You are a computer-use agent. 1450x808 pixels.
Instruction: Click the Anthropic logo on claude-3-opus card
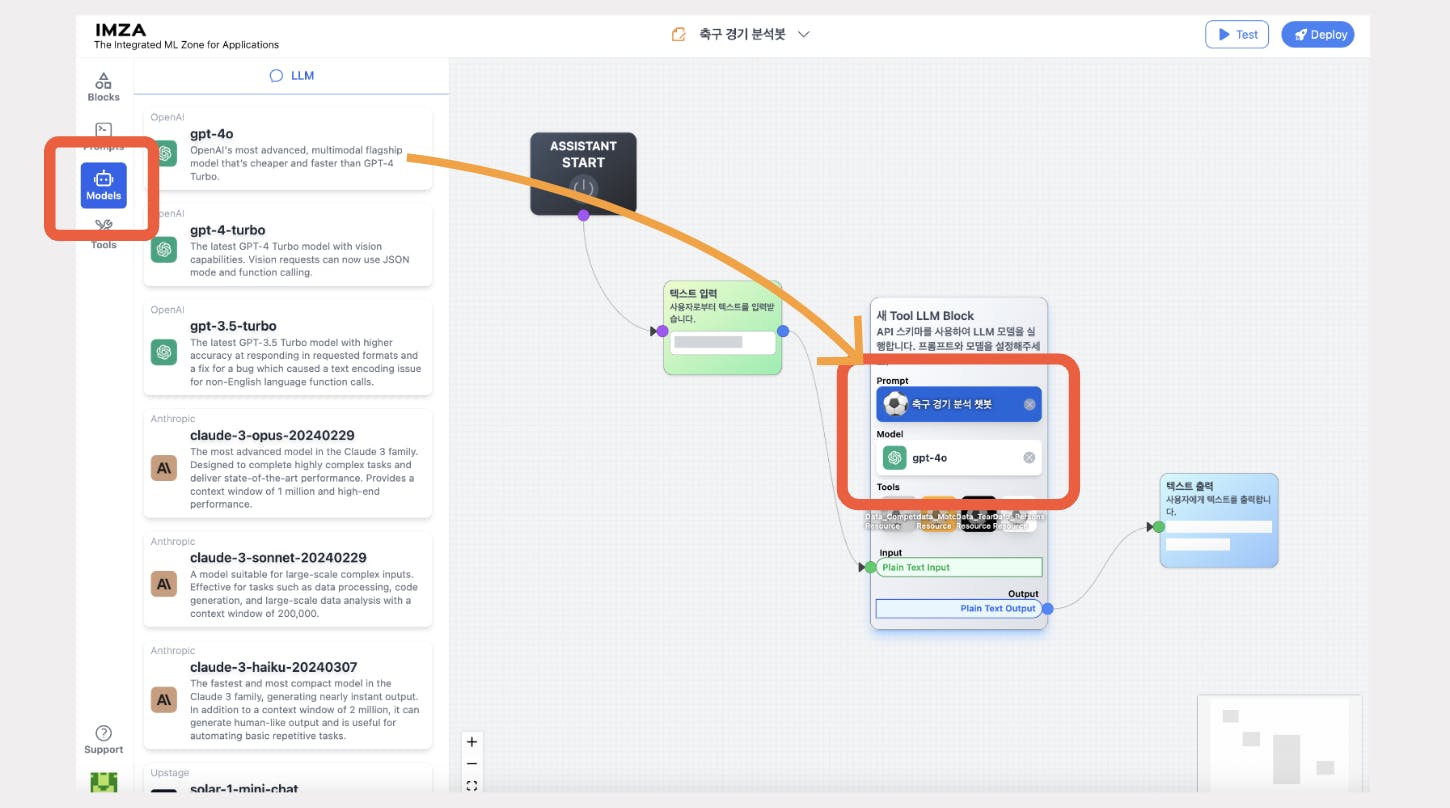pos(164,467)
